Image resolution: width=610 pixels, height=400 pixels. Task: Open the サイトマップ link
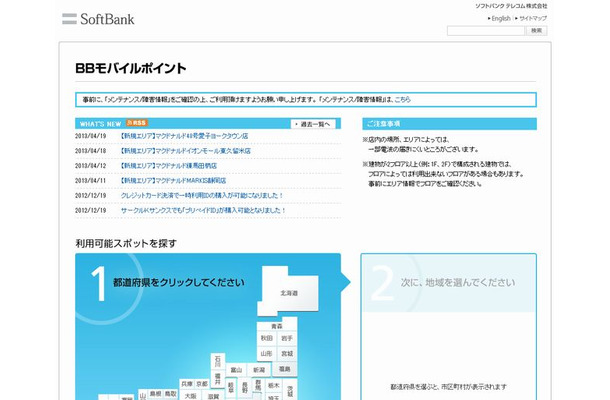(x=533, y=18)
